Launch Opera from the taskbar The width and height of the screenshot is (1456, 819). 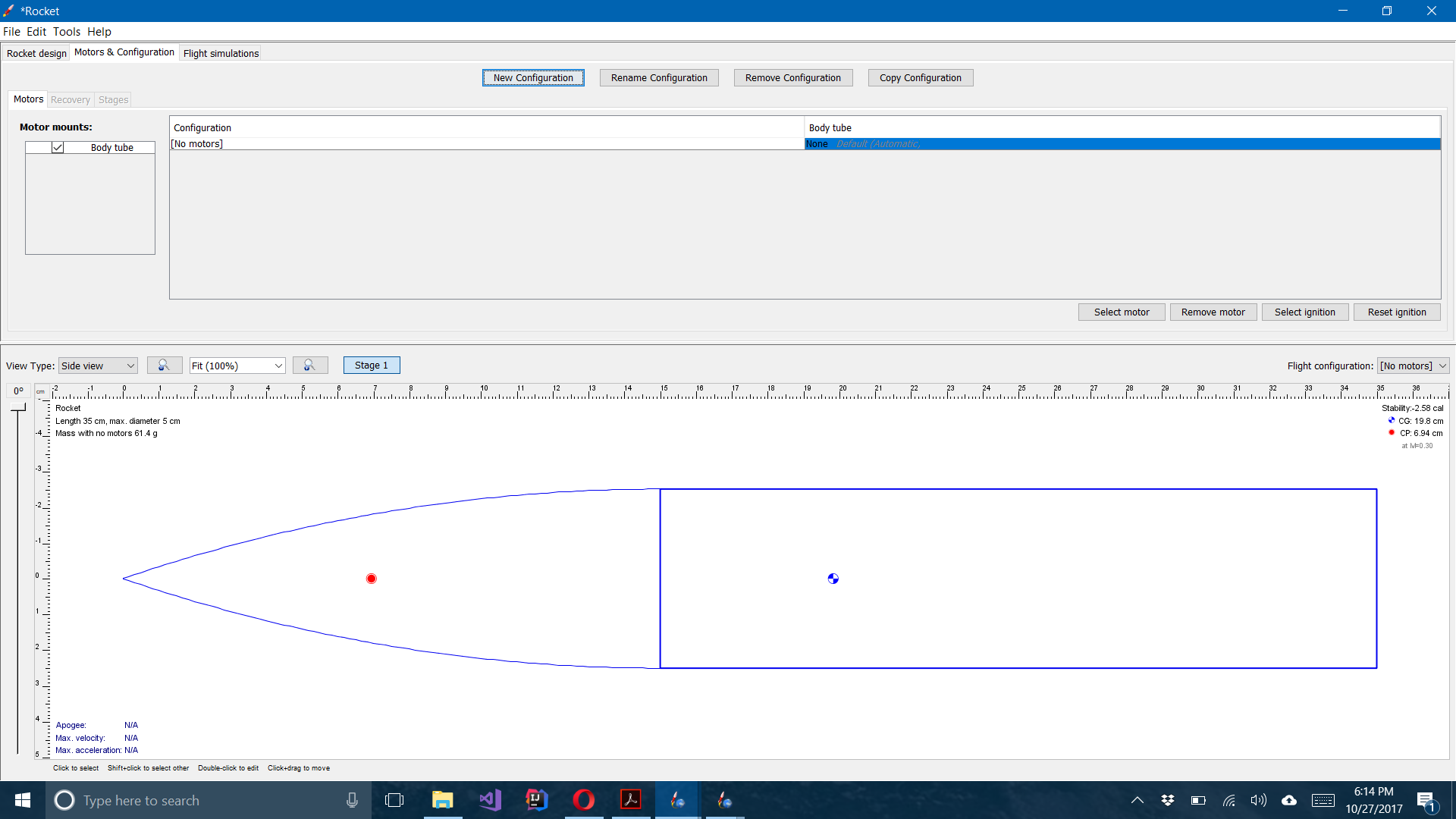(x=583, y=800)
